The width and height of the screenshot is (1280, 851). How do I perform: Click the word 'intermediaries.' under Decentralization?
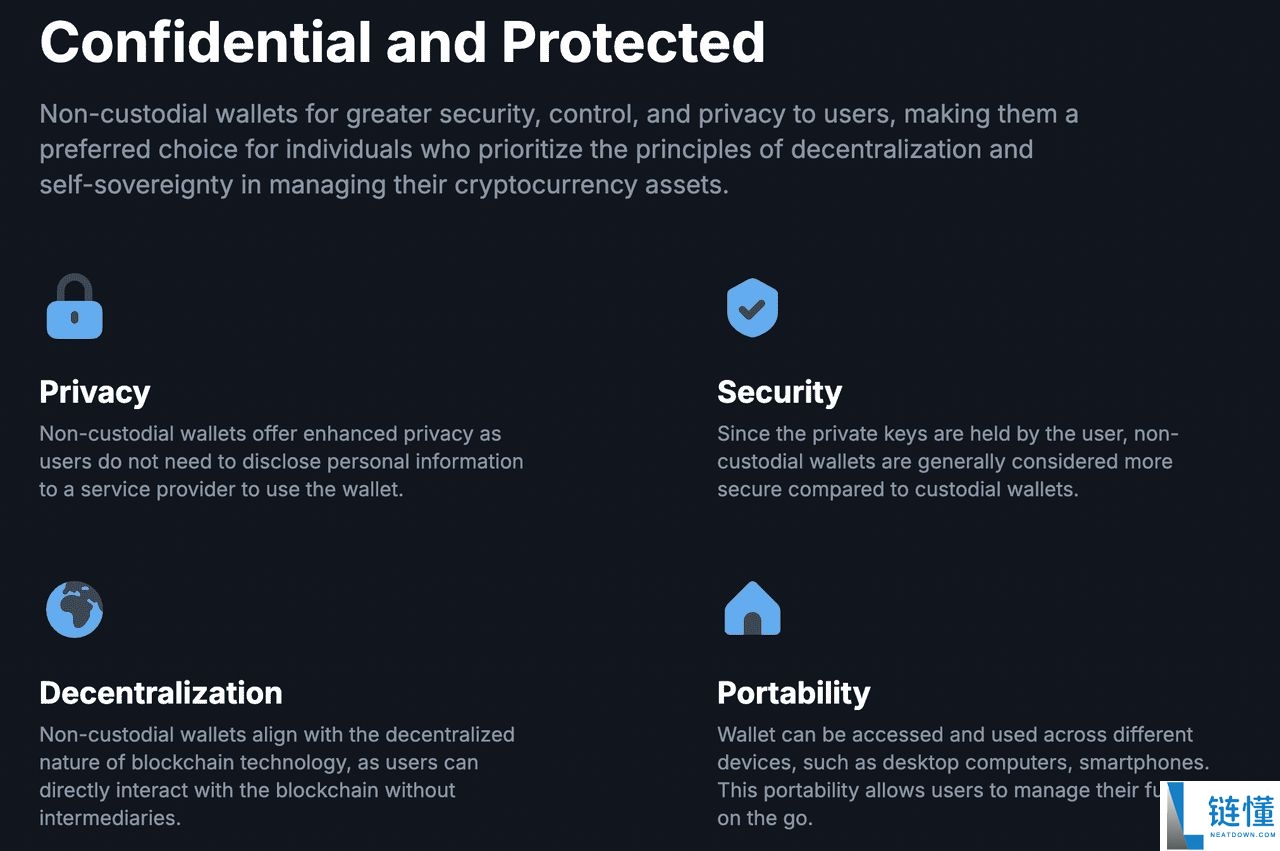(110, 818)
